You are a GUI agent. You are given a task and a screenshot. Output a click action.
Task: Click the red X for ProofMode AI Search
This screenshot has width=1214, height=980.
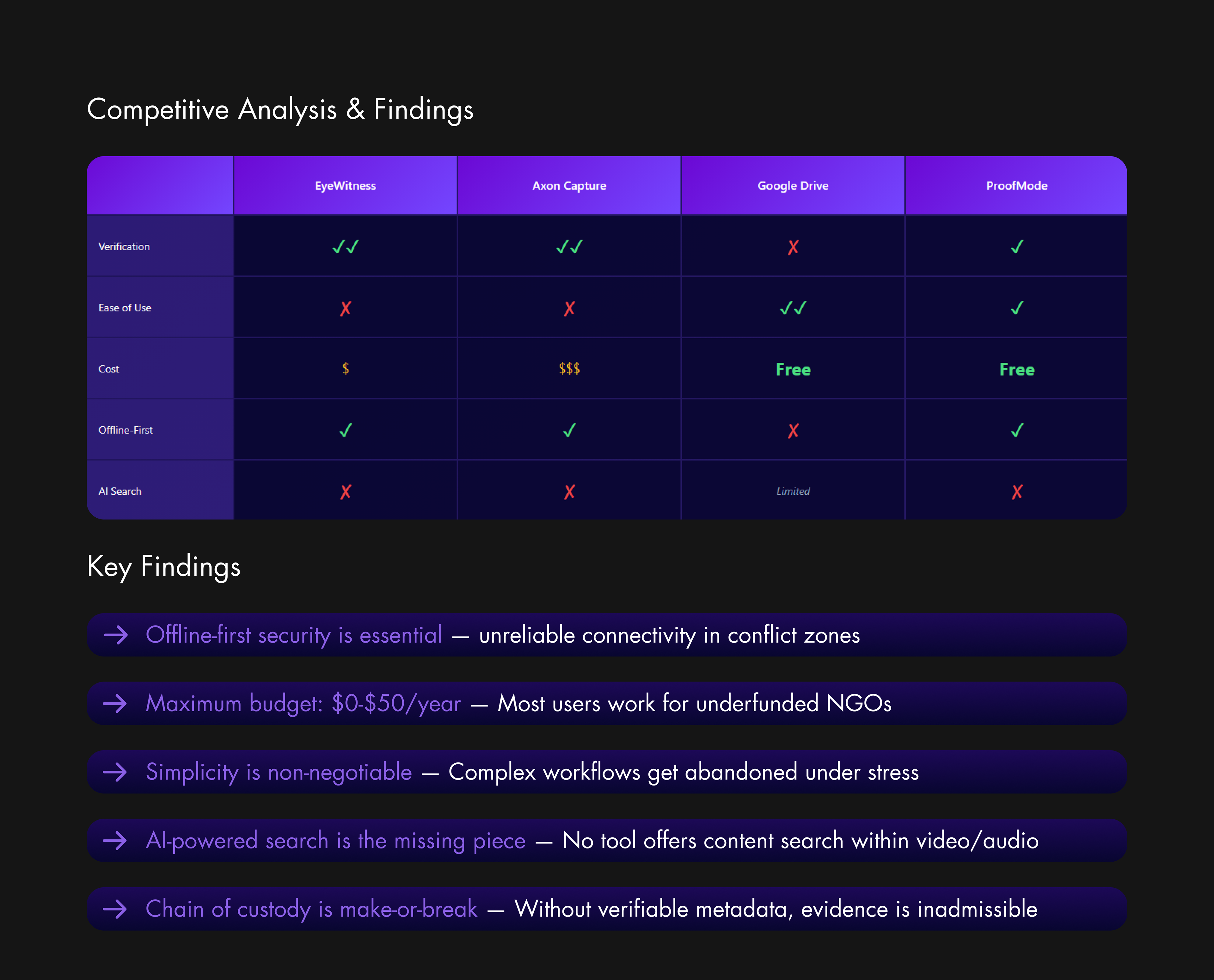tap(1016, 492)
